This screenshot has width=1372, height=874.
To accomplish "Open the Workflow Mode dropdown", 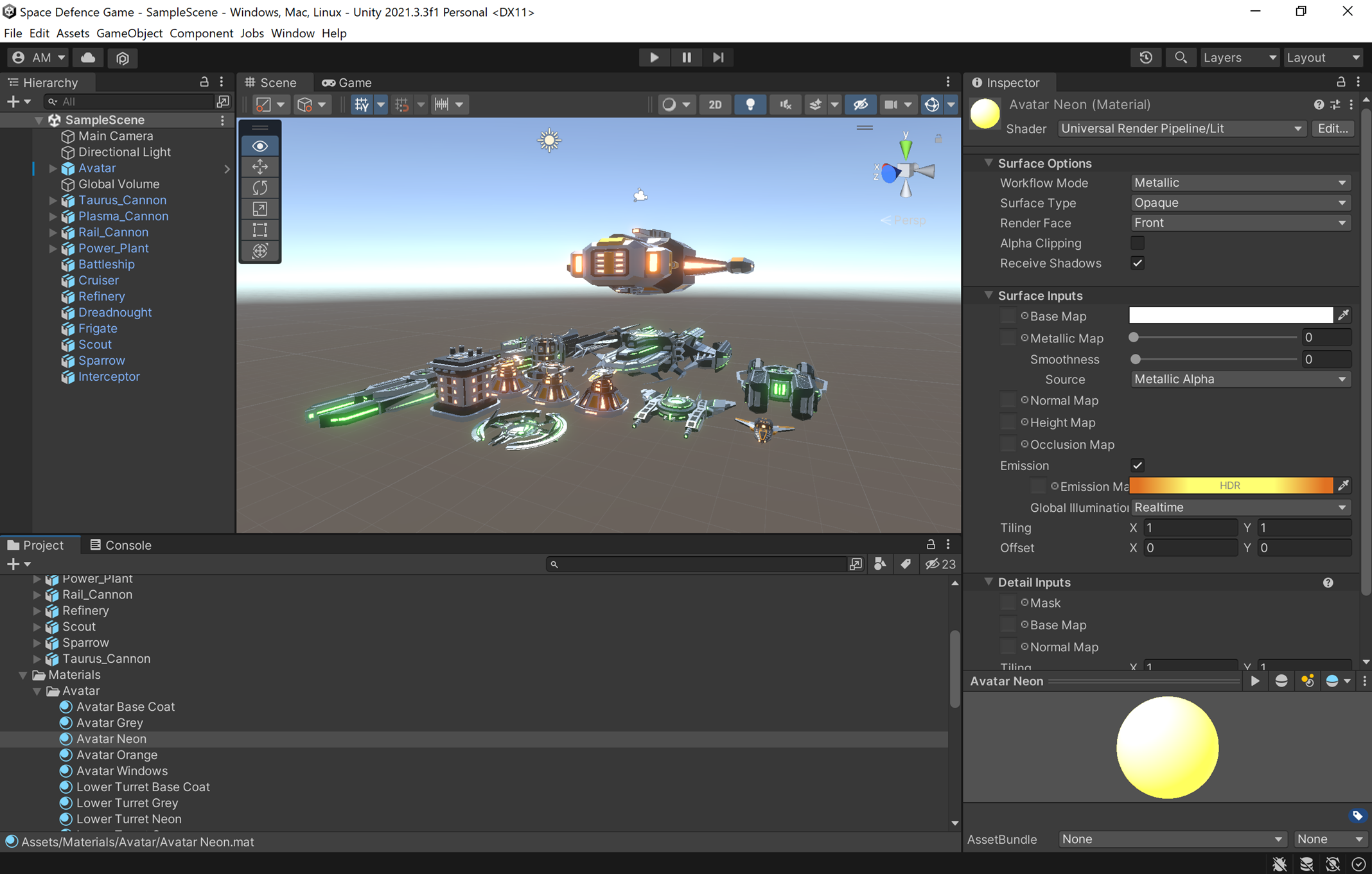I will [1240, 182].
